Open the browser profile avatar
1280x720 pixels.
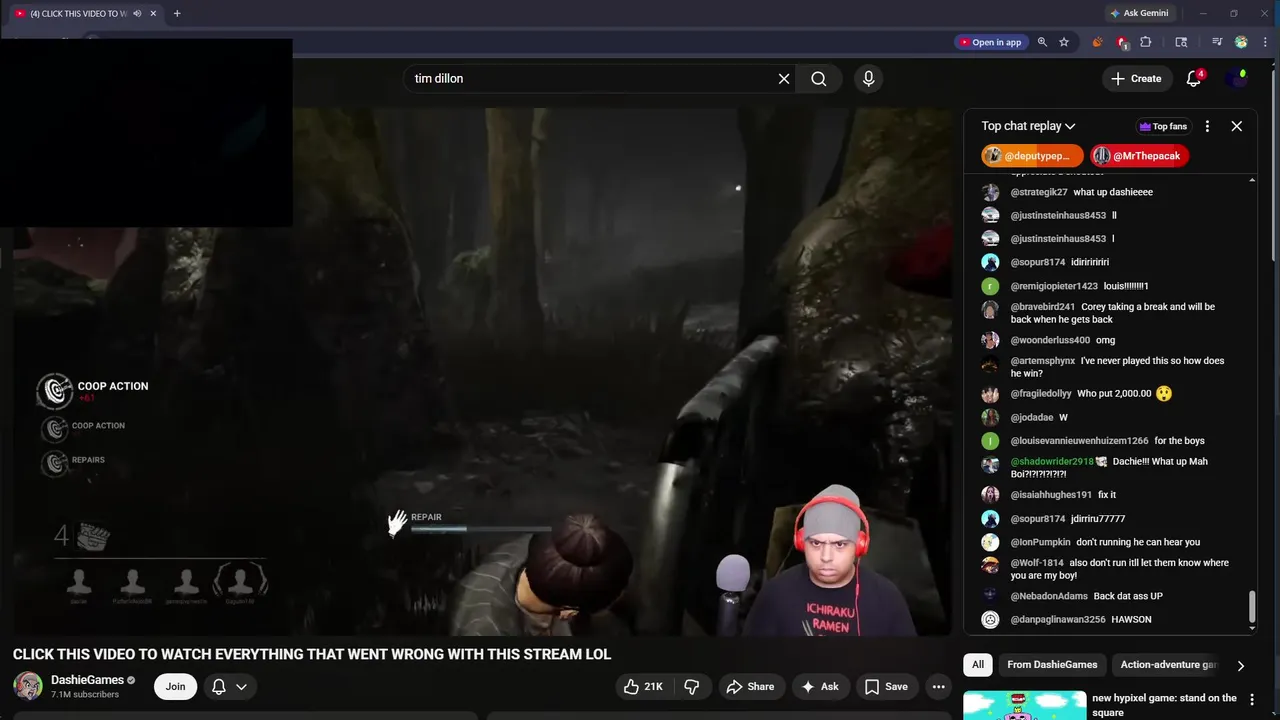pyautogui.click(x=1241, y=42)
